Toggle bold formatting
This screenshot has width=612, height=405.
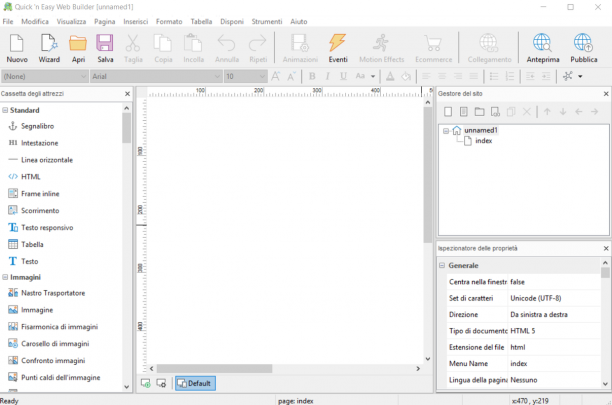(x=312, y=76)
